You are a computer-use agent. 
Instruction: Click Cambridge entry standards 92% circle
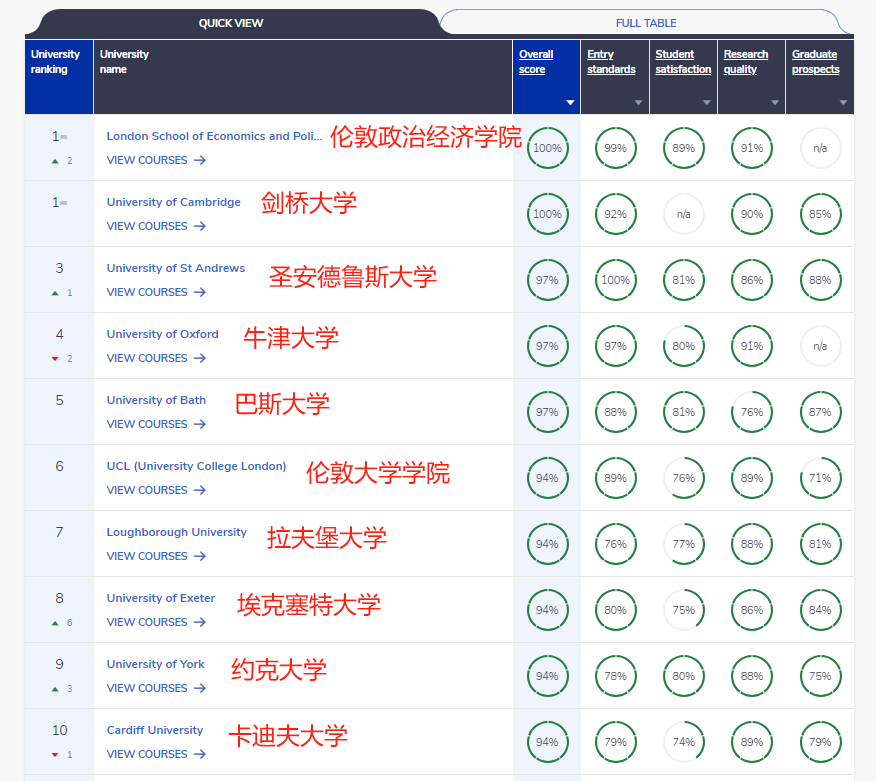pyautogui.click(x=616, y=214)
